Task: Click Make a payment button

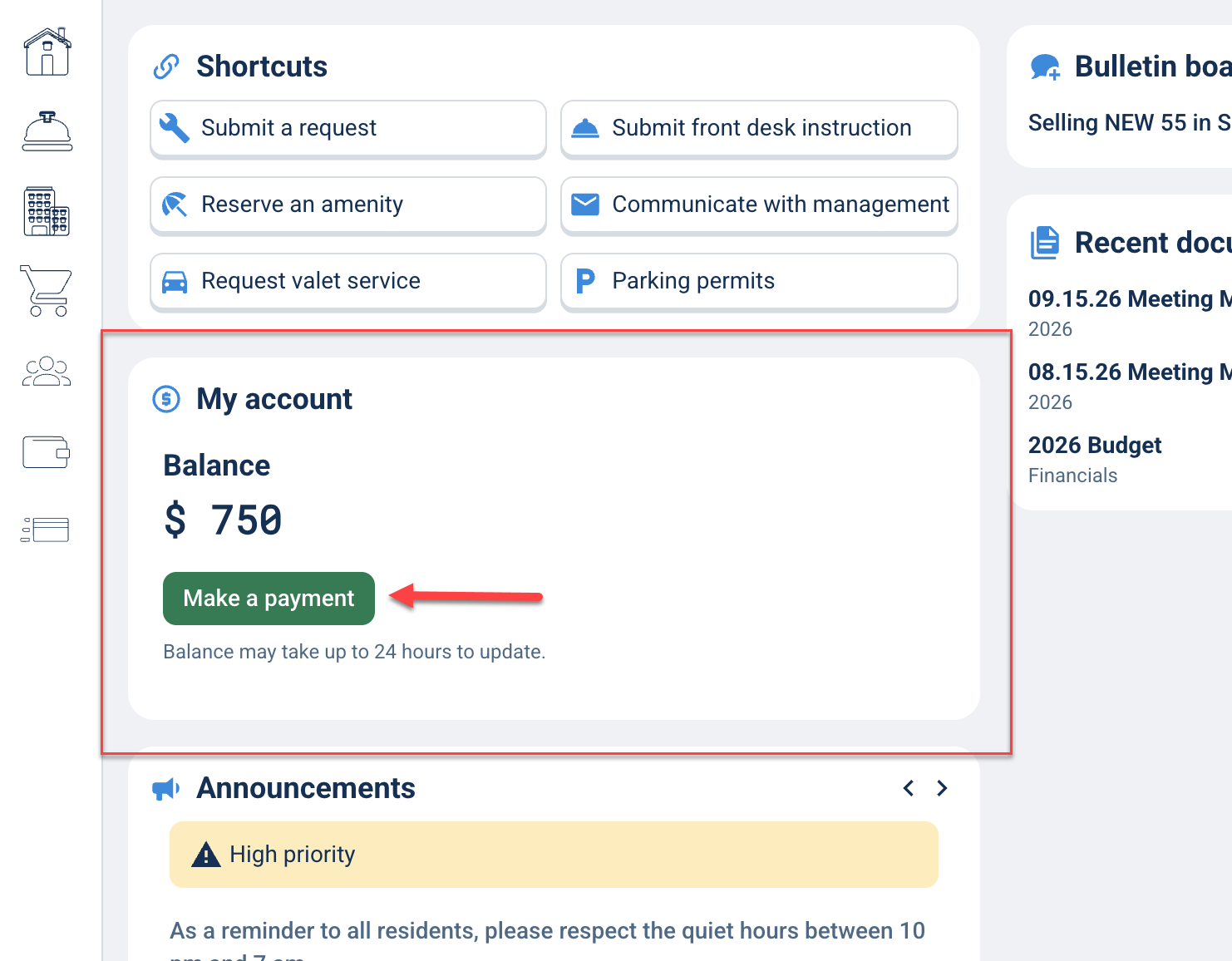Action: 269,599
